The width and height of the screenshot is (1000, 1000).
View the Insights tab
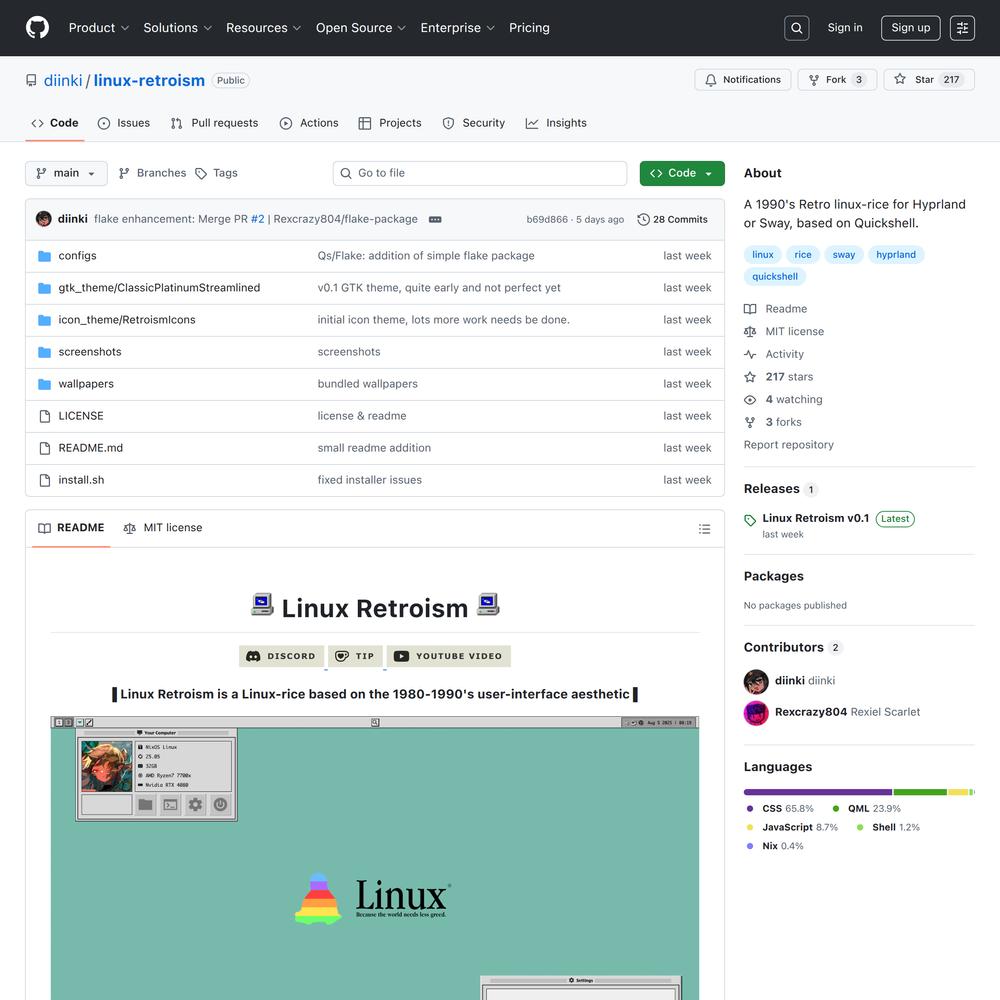[x=556, y=123]
